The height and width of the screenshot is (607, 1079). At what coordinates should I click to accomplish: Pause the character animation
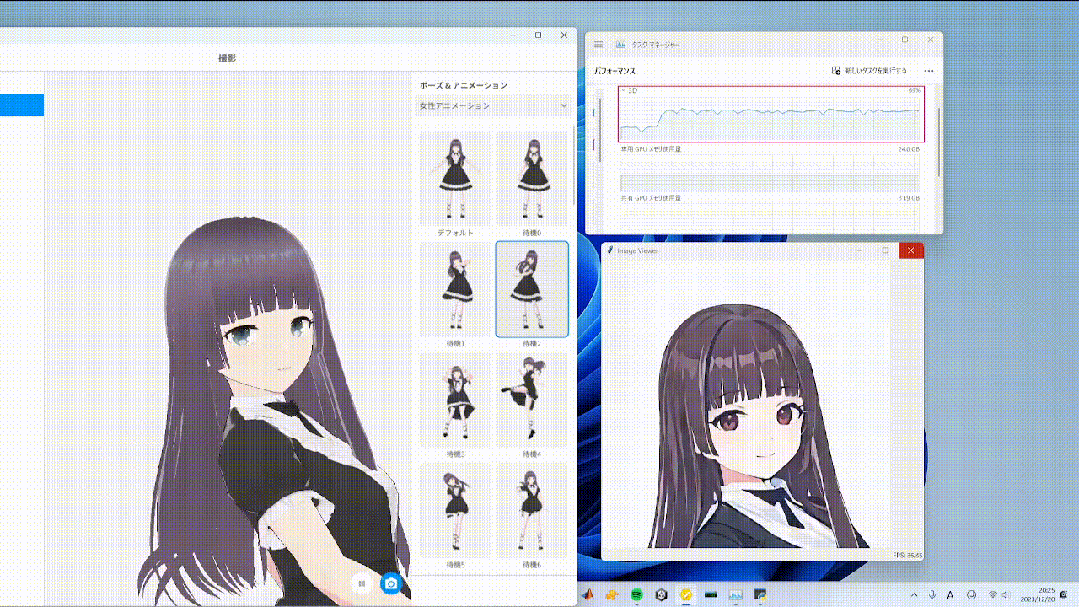(x=362, y=583)
